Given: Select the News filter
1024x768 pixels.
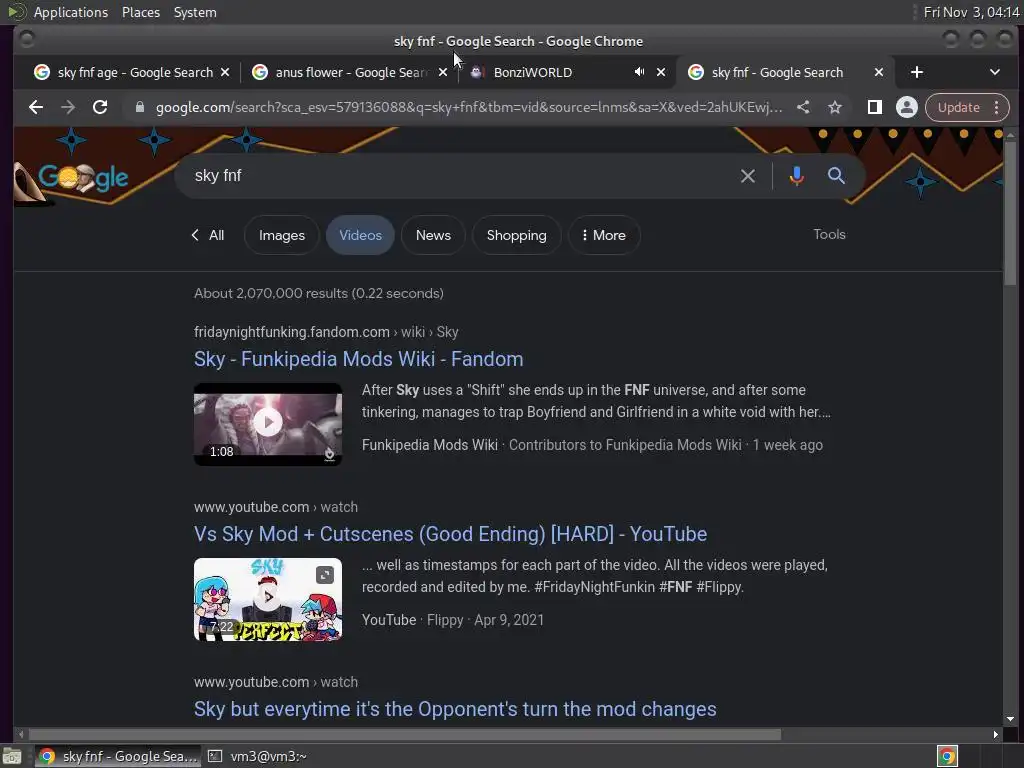Looking at the screenshot, I should (433, 235).
